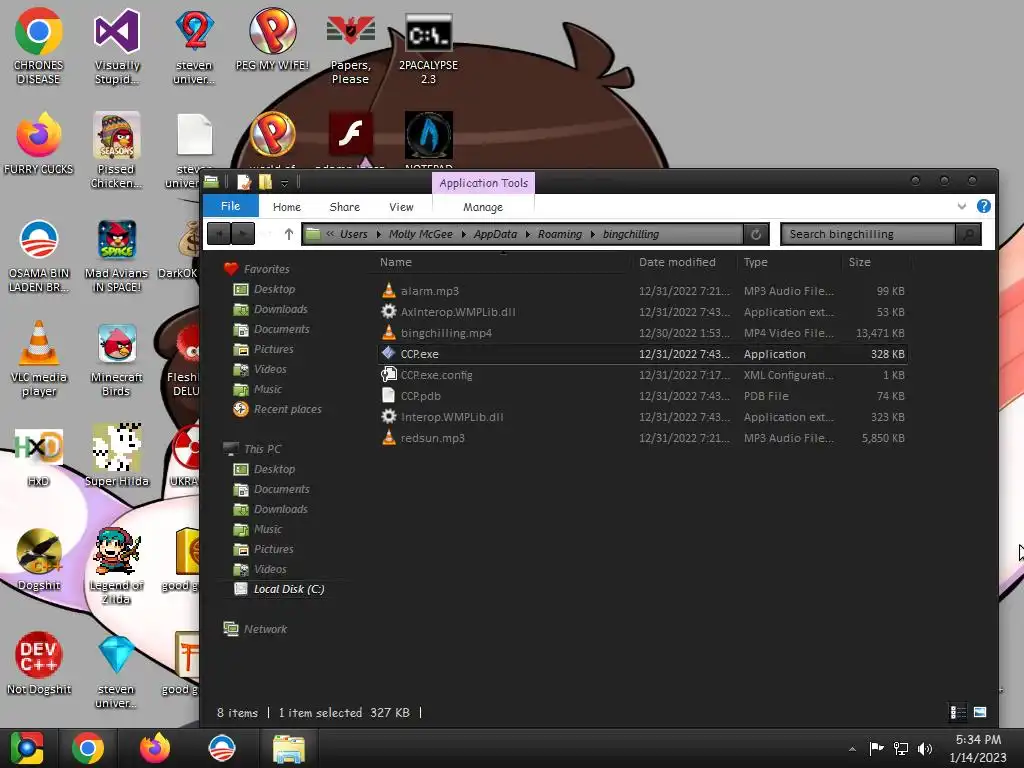Open Recent places in Favorites
1024x768 pixels.
tap(278, 409)
